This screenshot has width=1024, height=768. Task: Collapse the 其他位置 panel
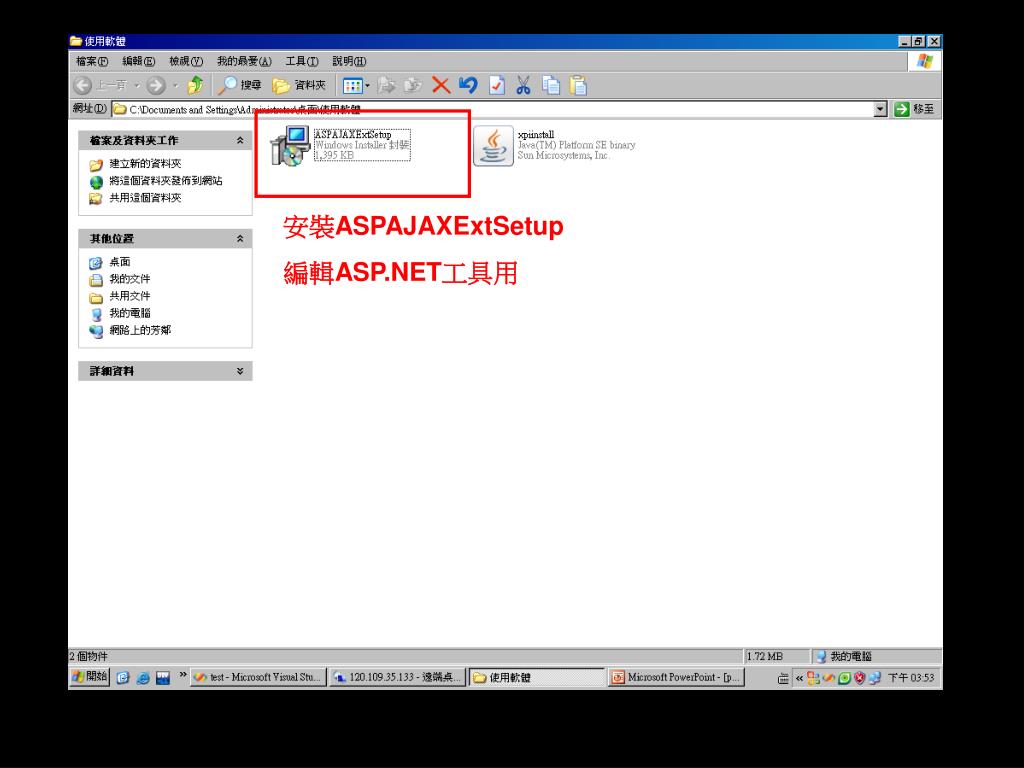[x=240, y=239]
